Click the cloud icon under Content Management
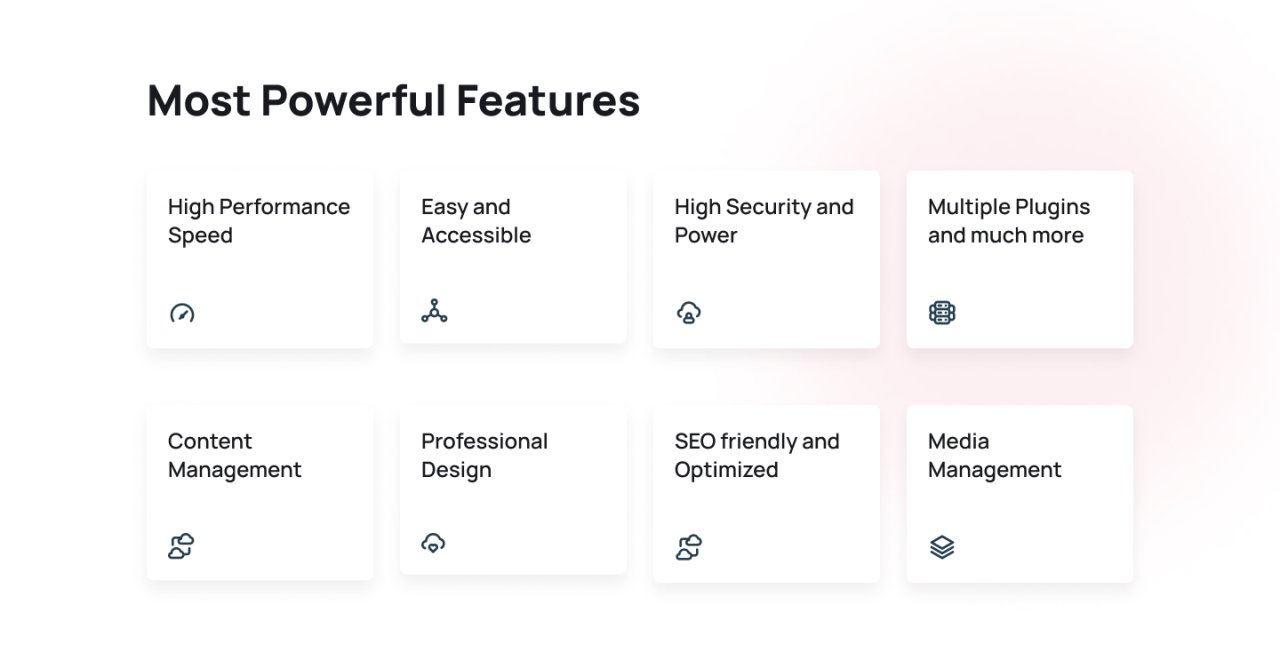1280x668 pixels. tap(181, 547)
